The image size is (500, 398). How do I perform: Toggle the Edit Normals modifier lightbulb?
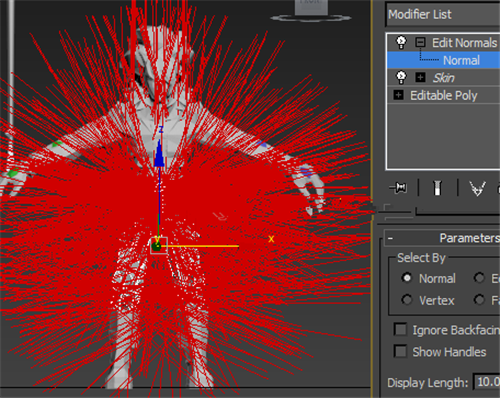tap(401, 42)
